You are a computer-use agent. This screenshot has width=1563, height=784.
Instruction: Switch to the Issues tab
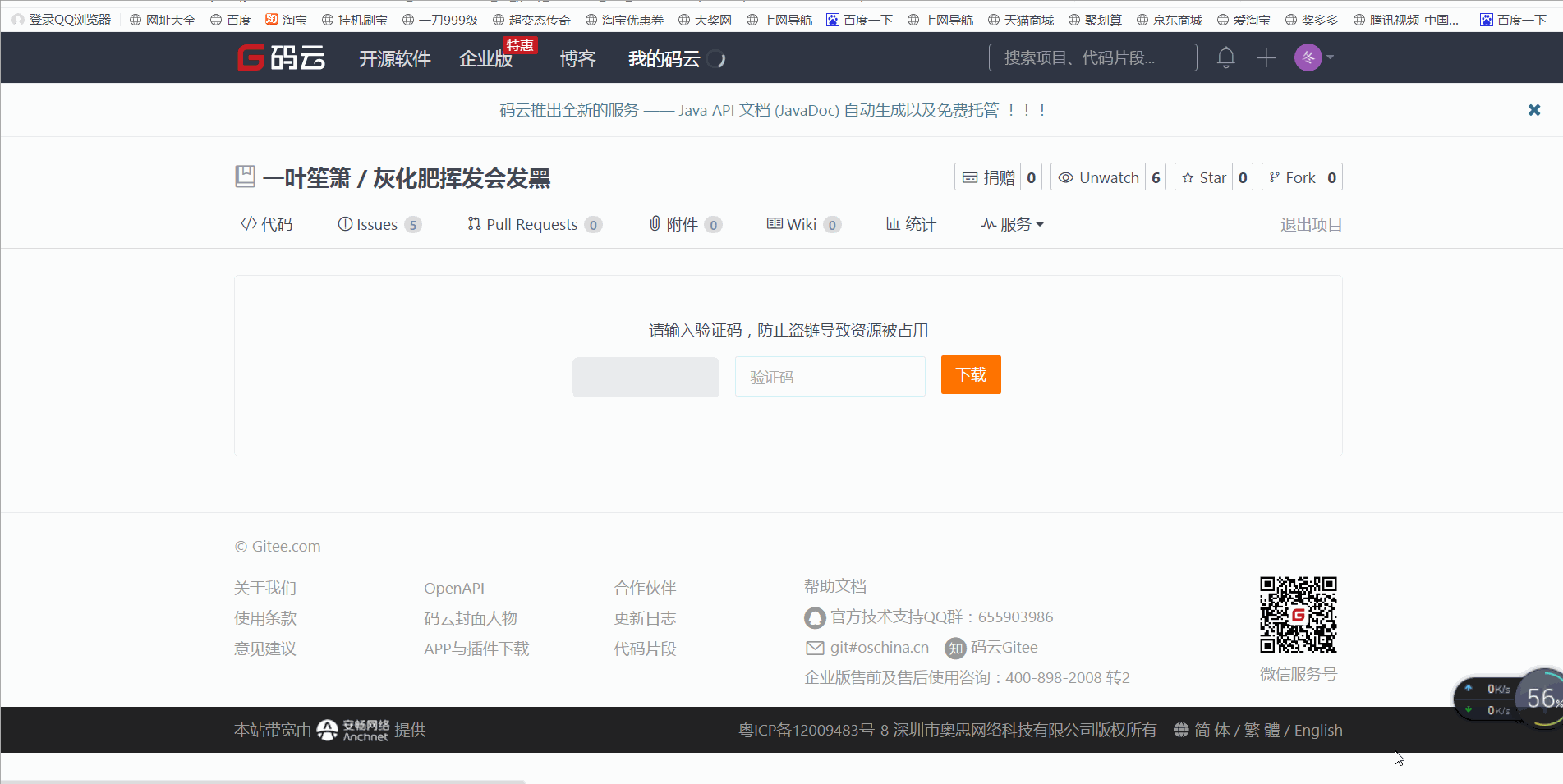click(x=379, y=224)
